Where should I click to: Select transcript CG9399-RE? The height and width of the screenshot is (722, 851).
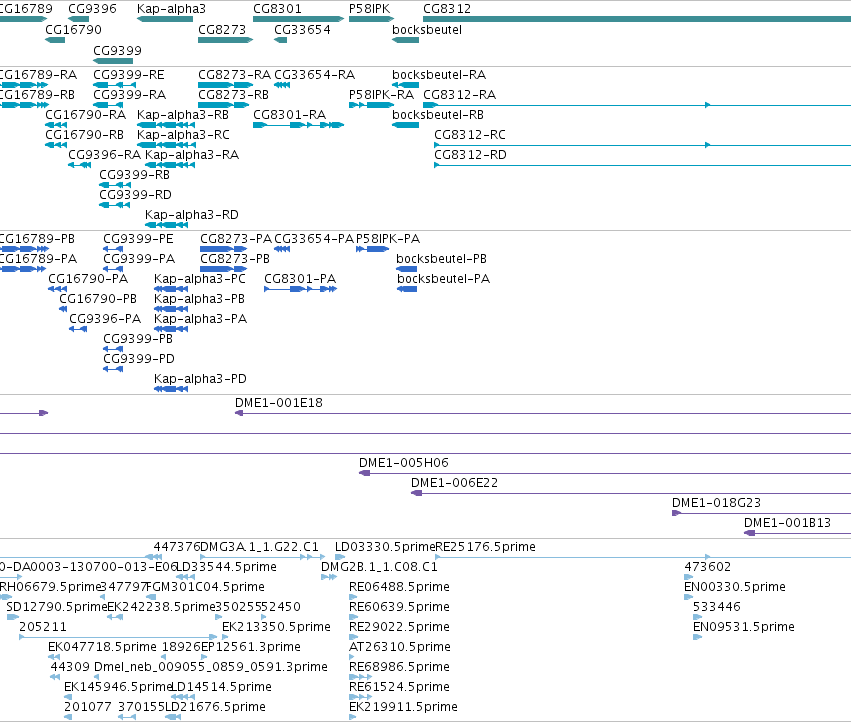coord(129,74)
